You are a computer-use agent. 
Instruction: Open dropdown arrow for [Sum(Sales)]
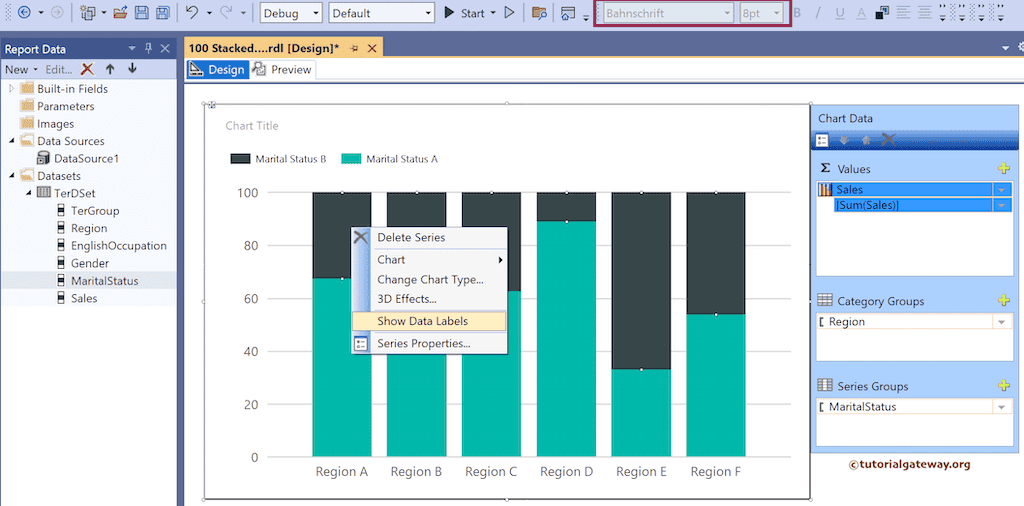tap(1000, 205)
